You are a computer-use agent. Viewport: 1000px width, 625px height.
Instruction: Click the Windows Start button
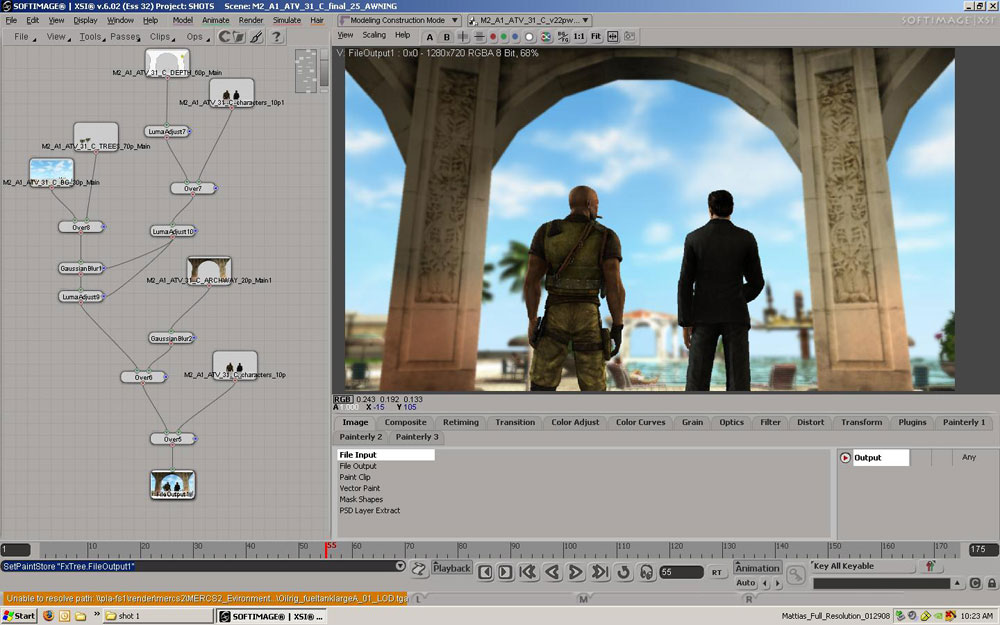click(20, 616)
